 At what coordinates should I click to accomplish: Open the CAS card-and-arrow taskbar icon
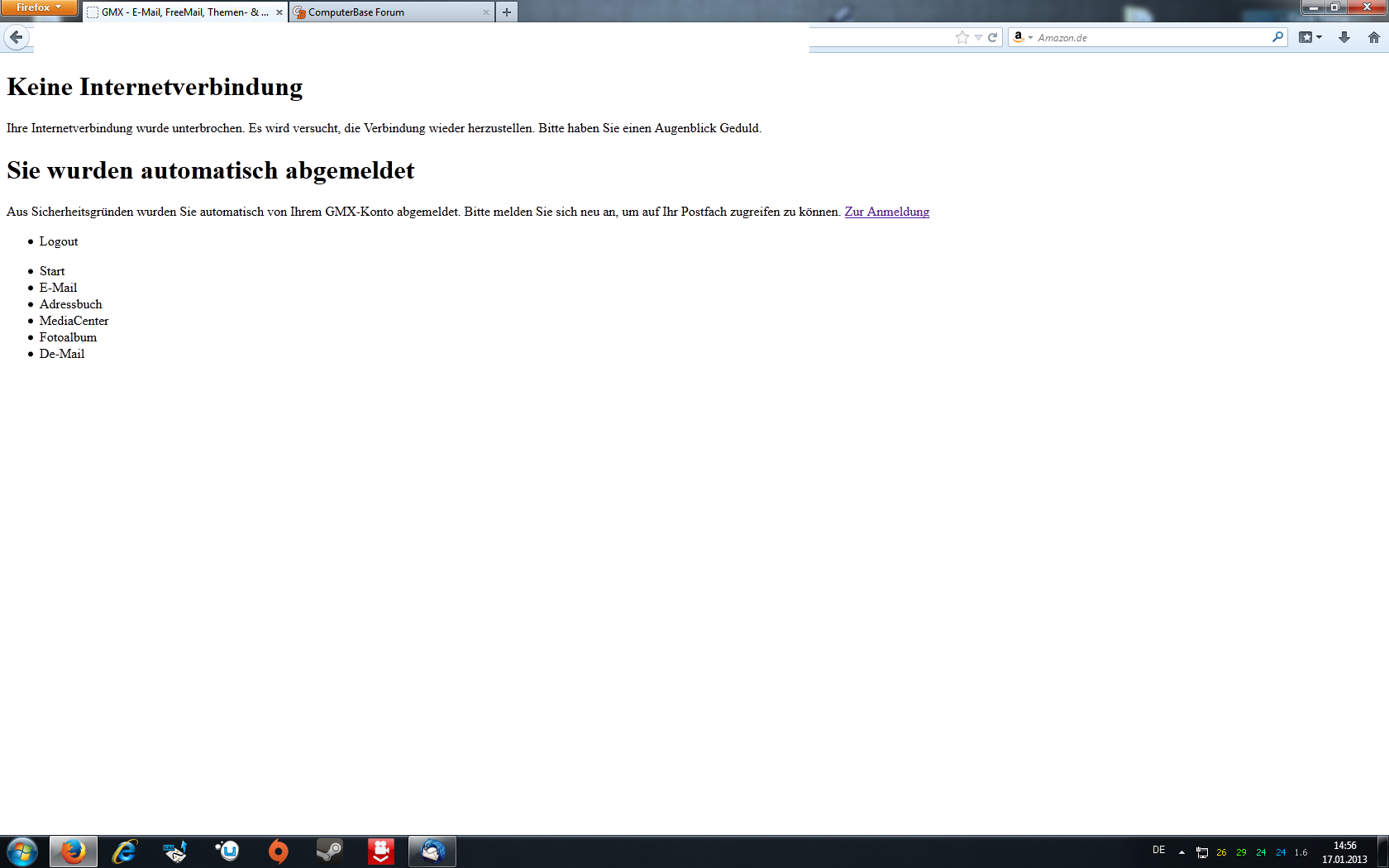175,851
